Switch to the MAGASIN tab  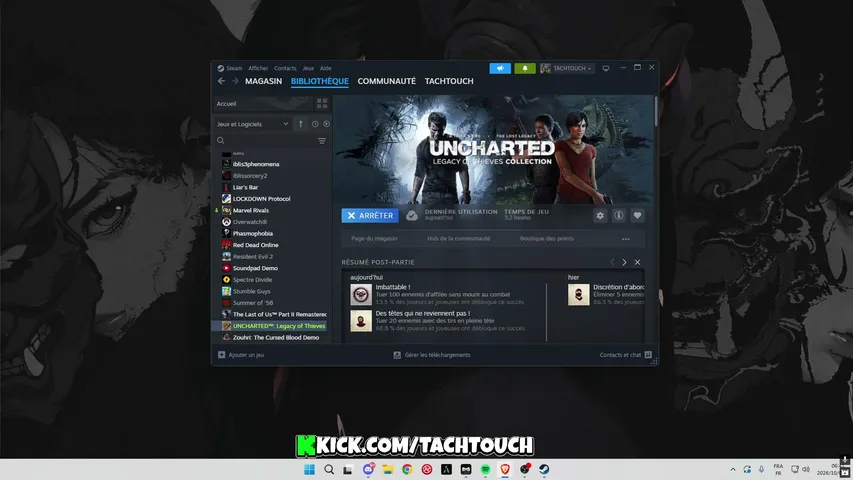point(263,81)
